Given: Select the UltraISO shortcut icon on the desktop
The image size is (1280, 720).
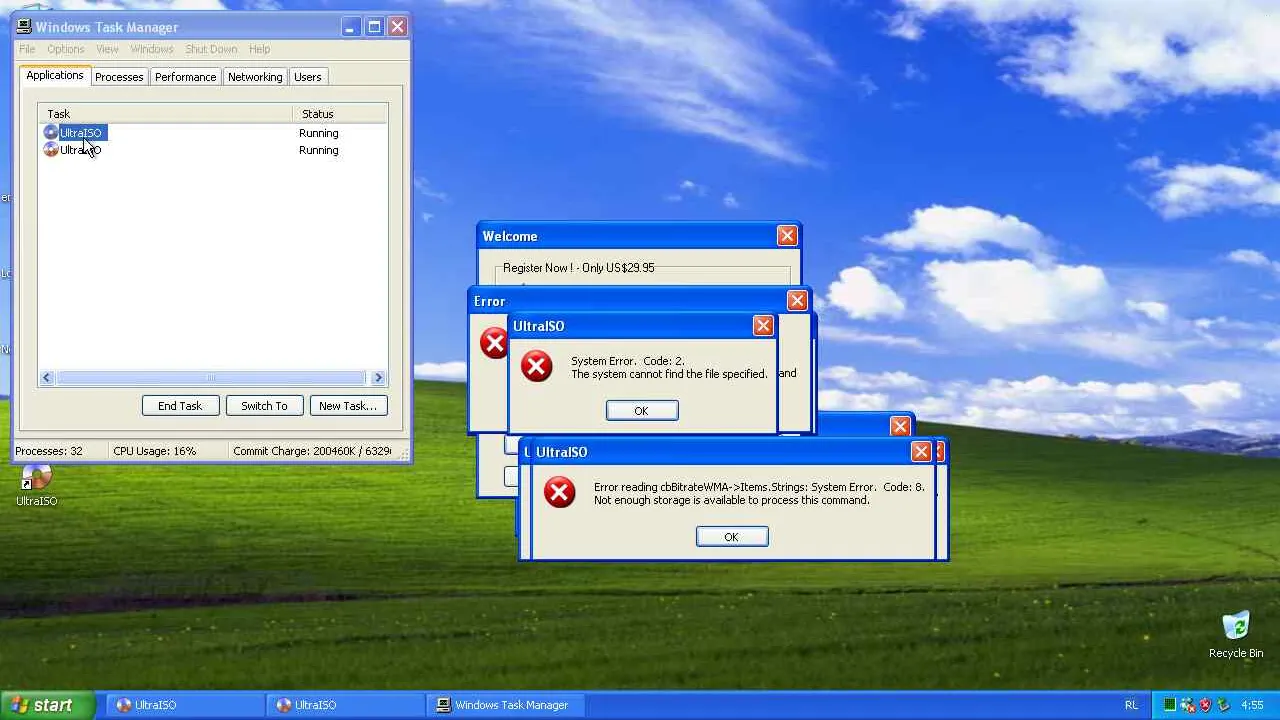Looking at the screenshot, I should [x=36, y=477].
